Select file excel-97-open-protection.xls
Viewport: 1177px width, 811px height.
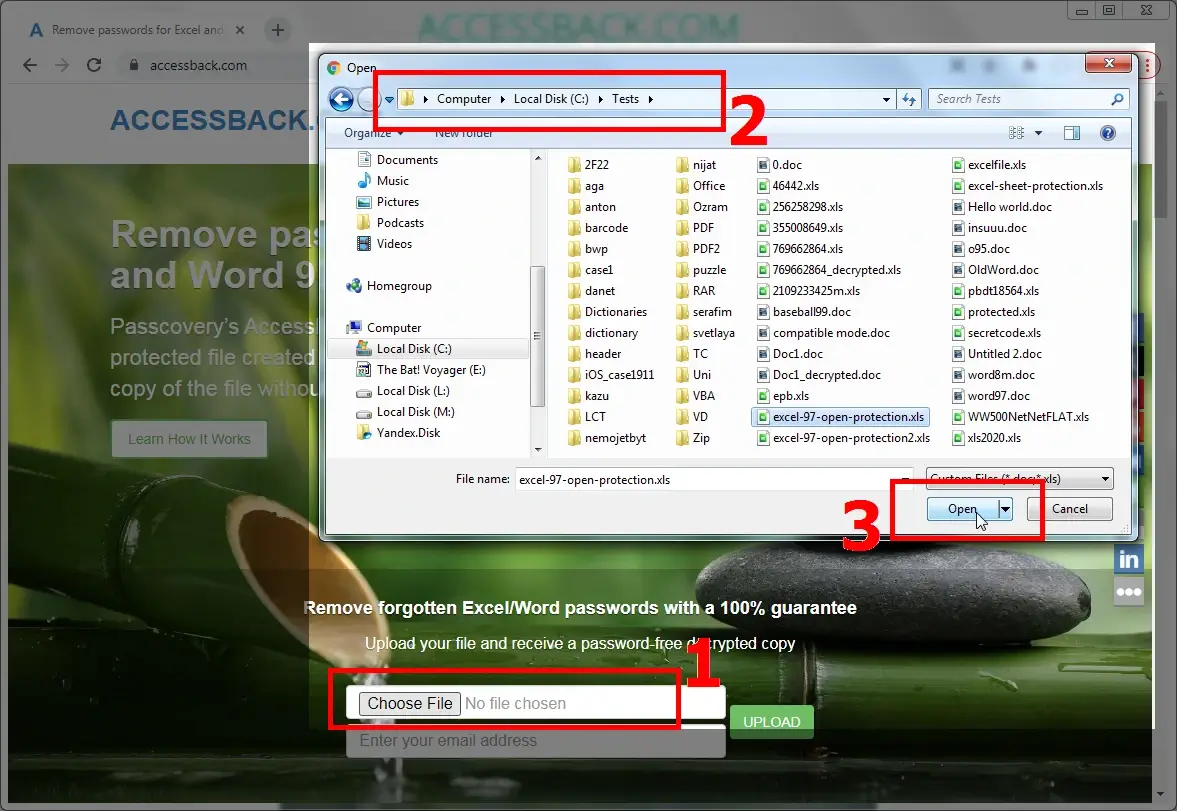841,417
